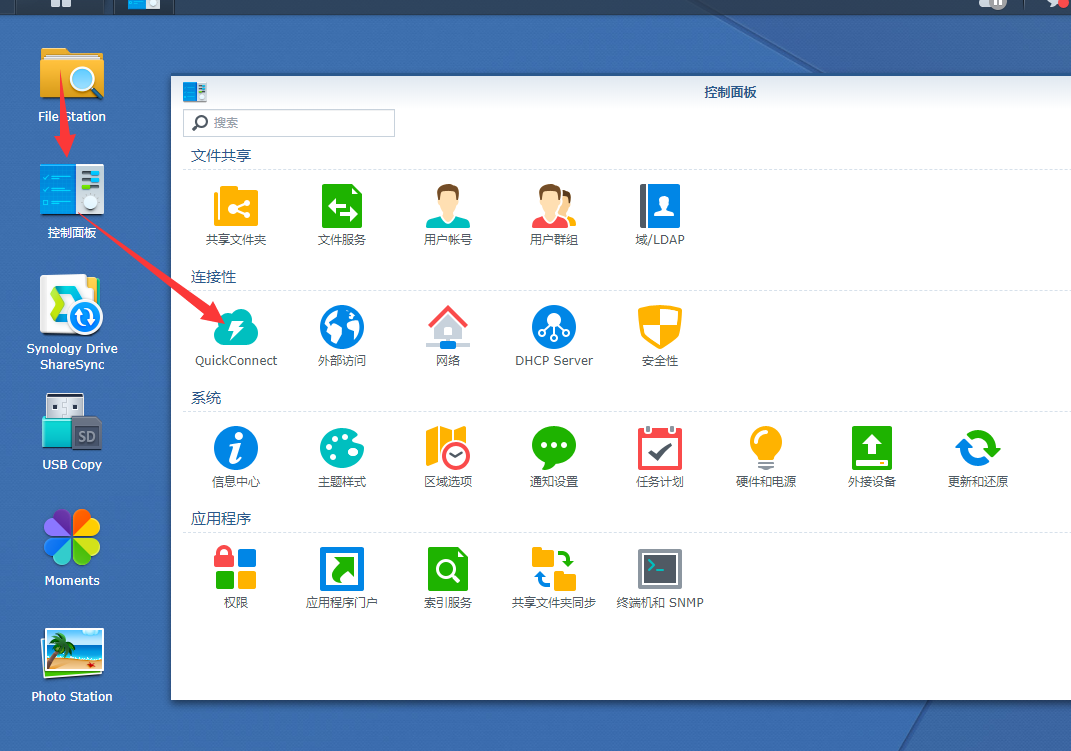Open 主题样式 settings
The width and height of the screenshot is (1071, 751).
pyautogui.click(x=342, y=457)
